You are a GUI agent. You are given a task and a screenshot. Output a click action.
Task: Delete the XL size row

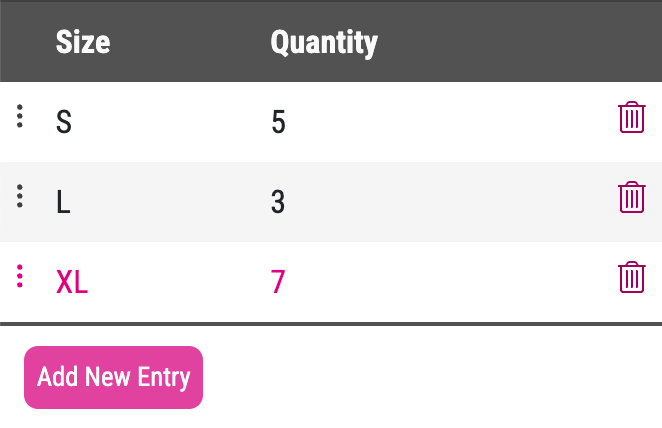point(631,277)
